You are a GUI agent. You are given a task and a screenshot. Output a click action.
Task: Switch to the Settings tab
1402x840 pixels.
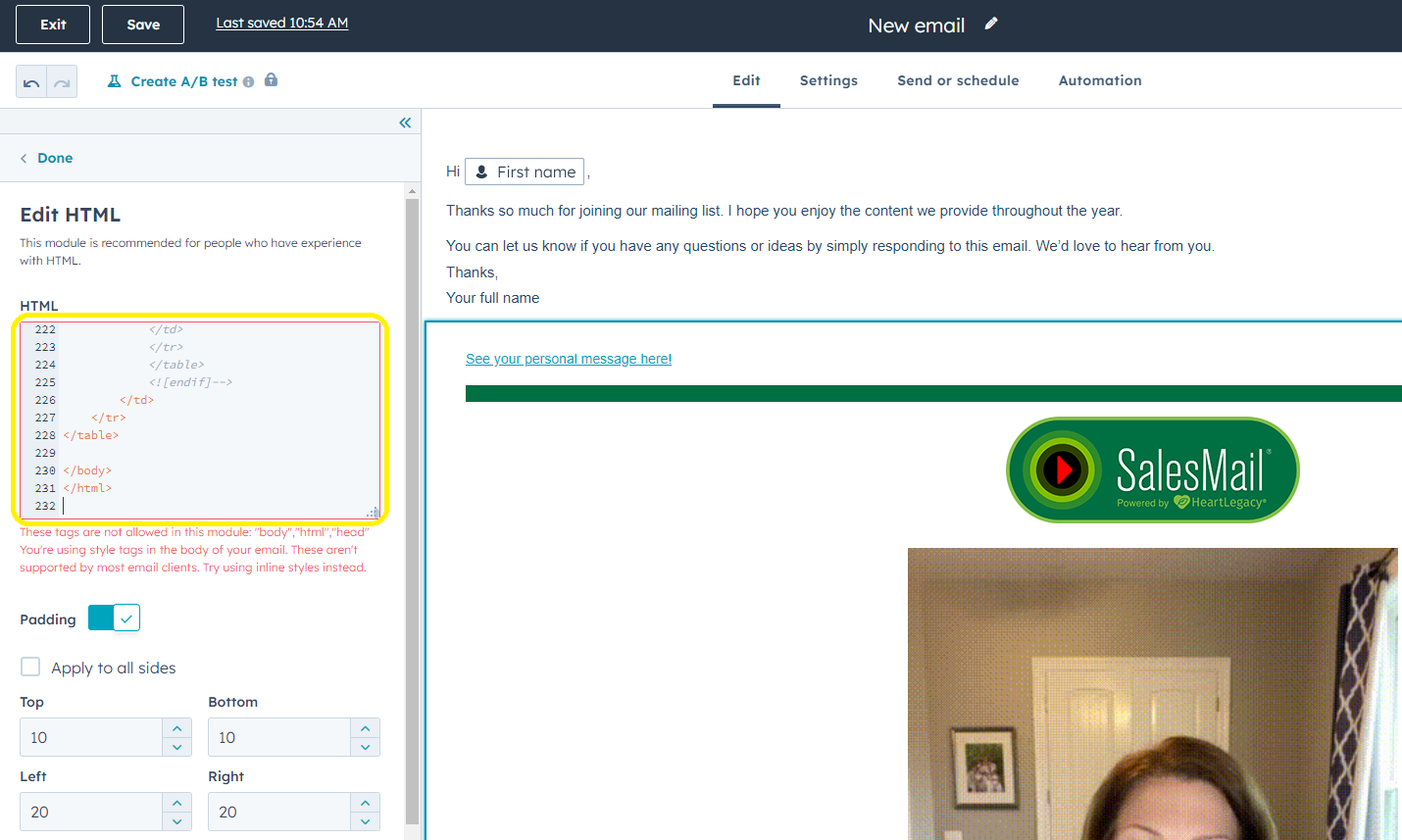click(828, 80)
